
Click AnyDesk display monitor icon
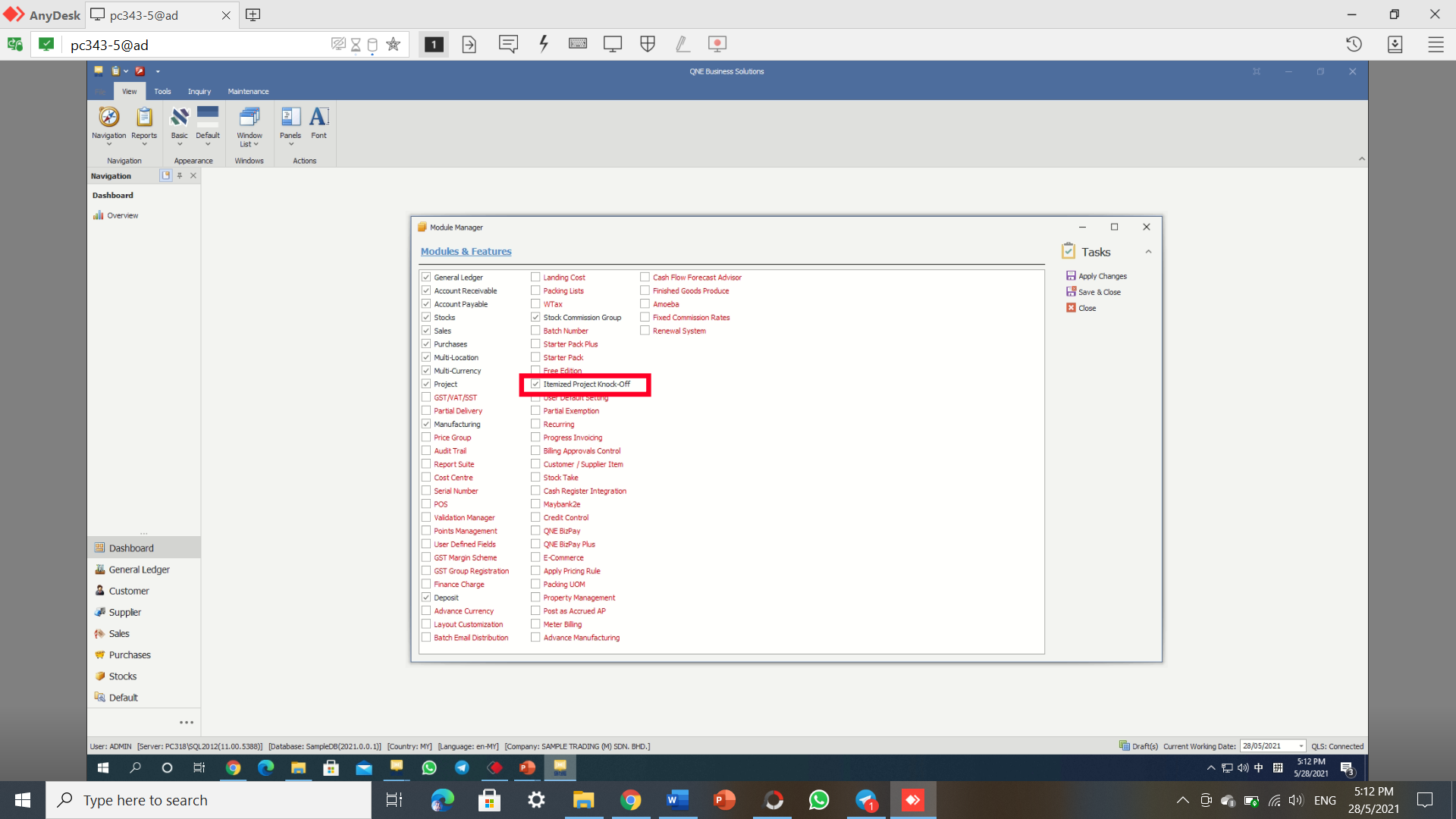pos(613,44)
